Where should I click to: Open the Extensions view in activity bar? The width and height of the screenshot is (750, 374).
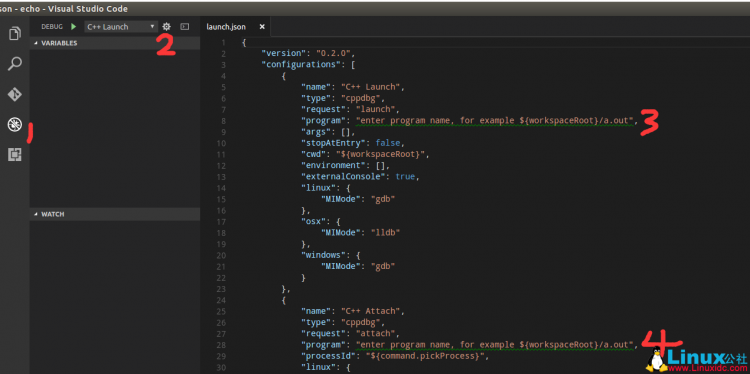(15, 154)
